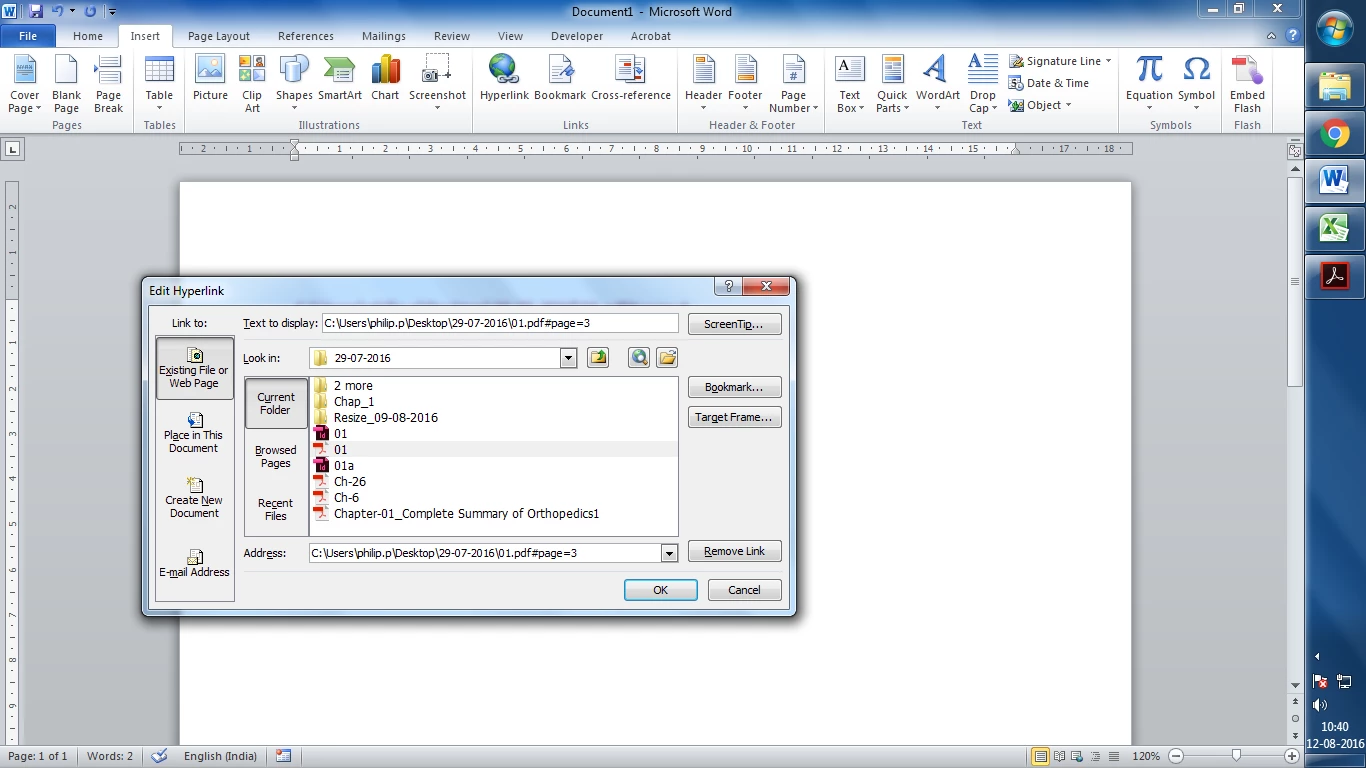Open Page Number options
Image resolution: width=1366 pixels, height=768 pixels.
click(x=793, y=85)
